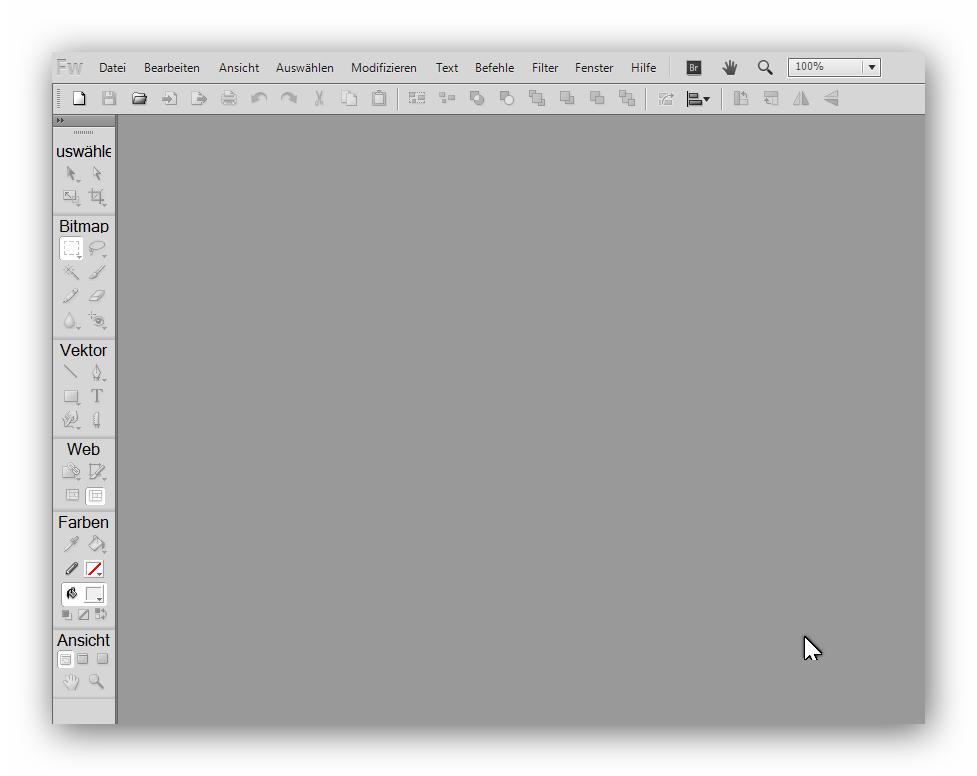This screenshot has height=776, width=977.
Task: Select the Line tool
Action: [x=70, y=372]
